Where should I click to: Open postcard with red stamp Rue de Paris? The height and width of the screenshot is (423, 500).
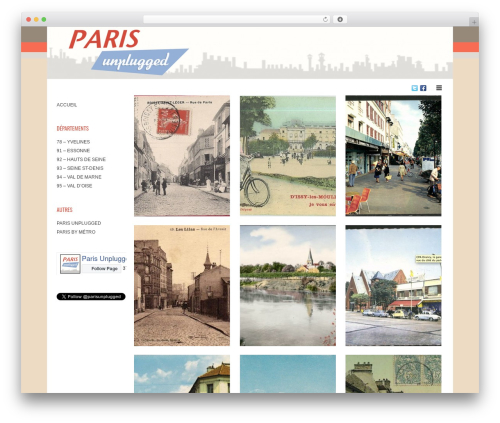tap(182, 156)
